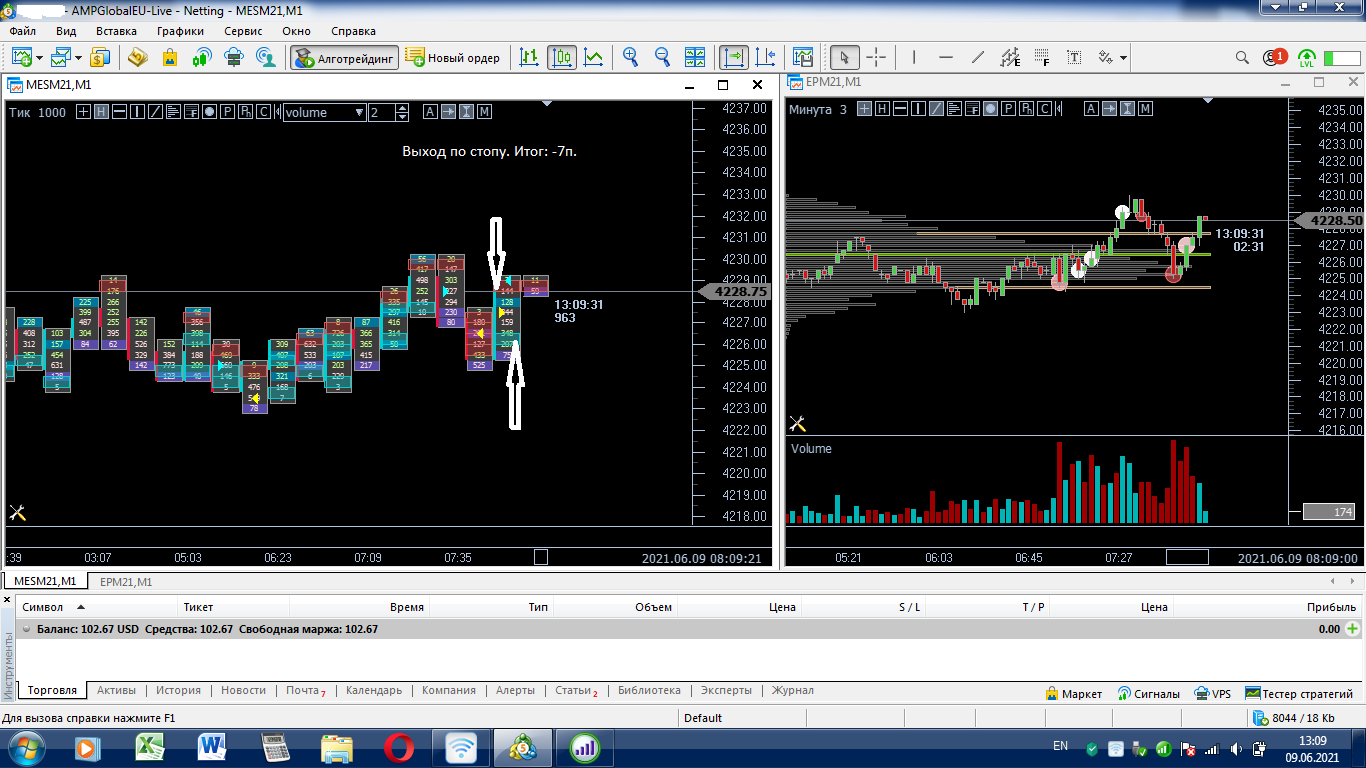The width and height of the screenshot is (1366, 768).
Task: Expand the new chart dropdown arrow
Action: [x=39, y=58]
